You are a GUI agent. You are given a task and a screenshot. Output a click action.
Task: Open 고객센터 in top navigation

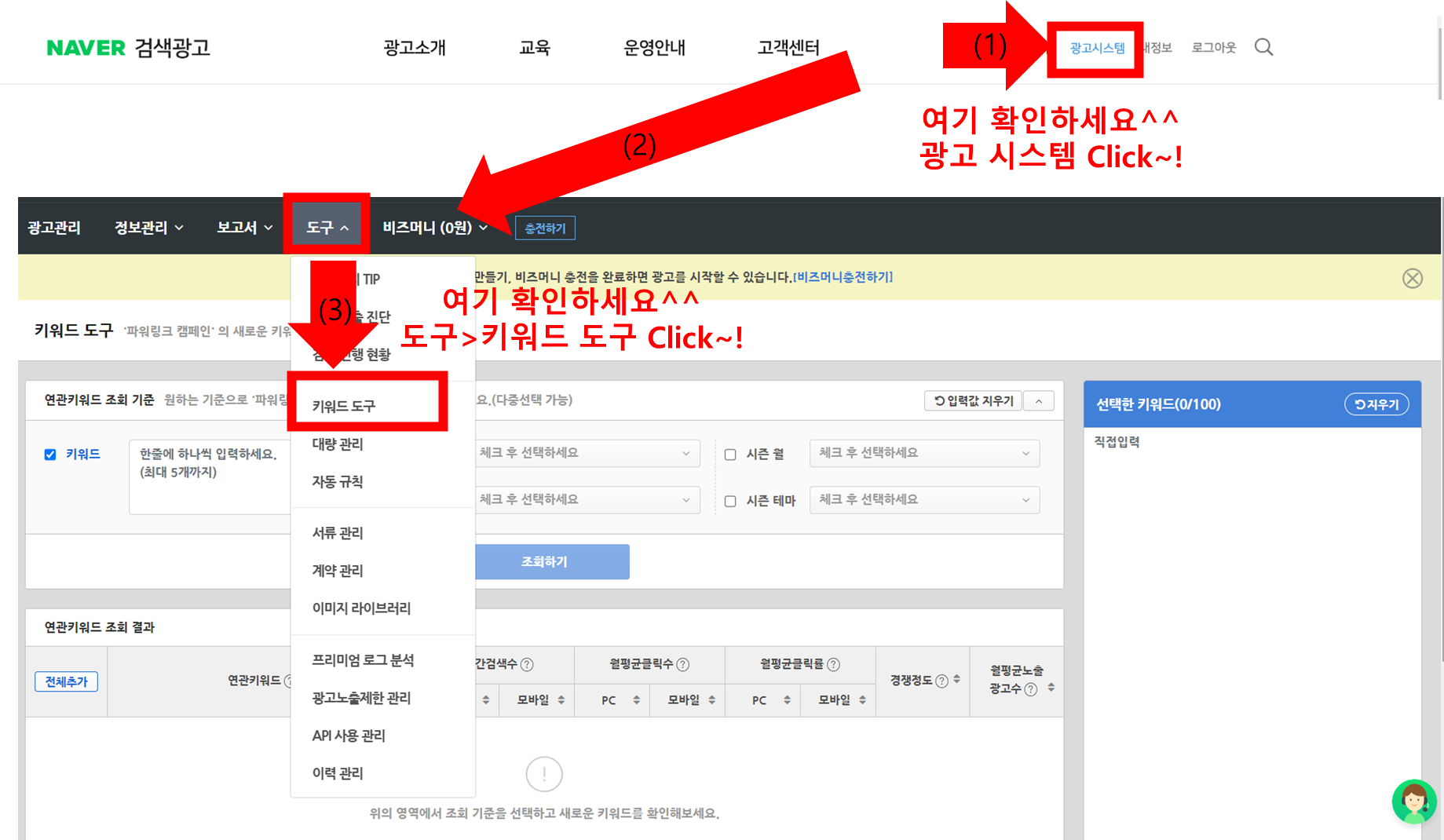point(788,48)
